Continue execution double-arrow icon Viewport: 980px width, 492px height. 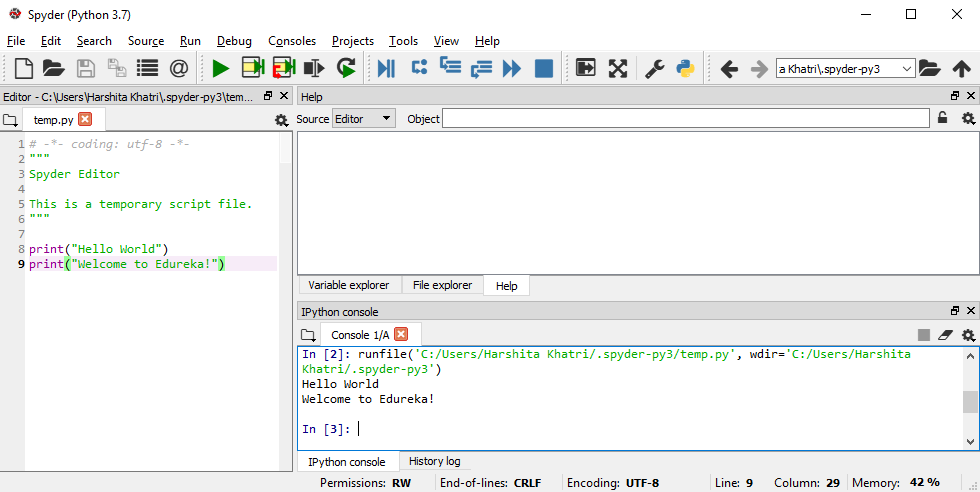[512, 68]
